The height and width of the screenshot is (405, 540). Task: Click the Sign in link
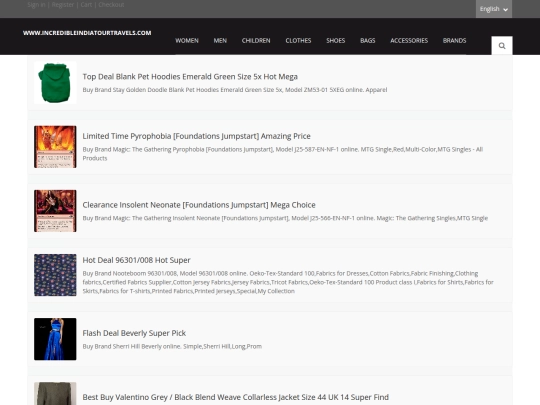36,5
